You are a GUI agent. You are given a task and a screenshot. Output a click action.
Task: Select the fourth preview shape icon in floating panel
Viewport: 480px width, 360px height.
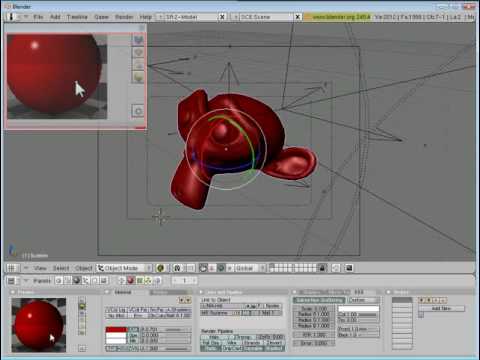coord(138,77)
